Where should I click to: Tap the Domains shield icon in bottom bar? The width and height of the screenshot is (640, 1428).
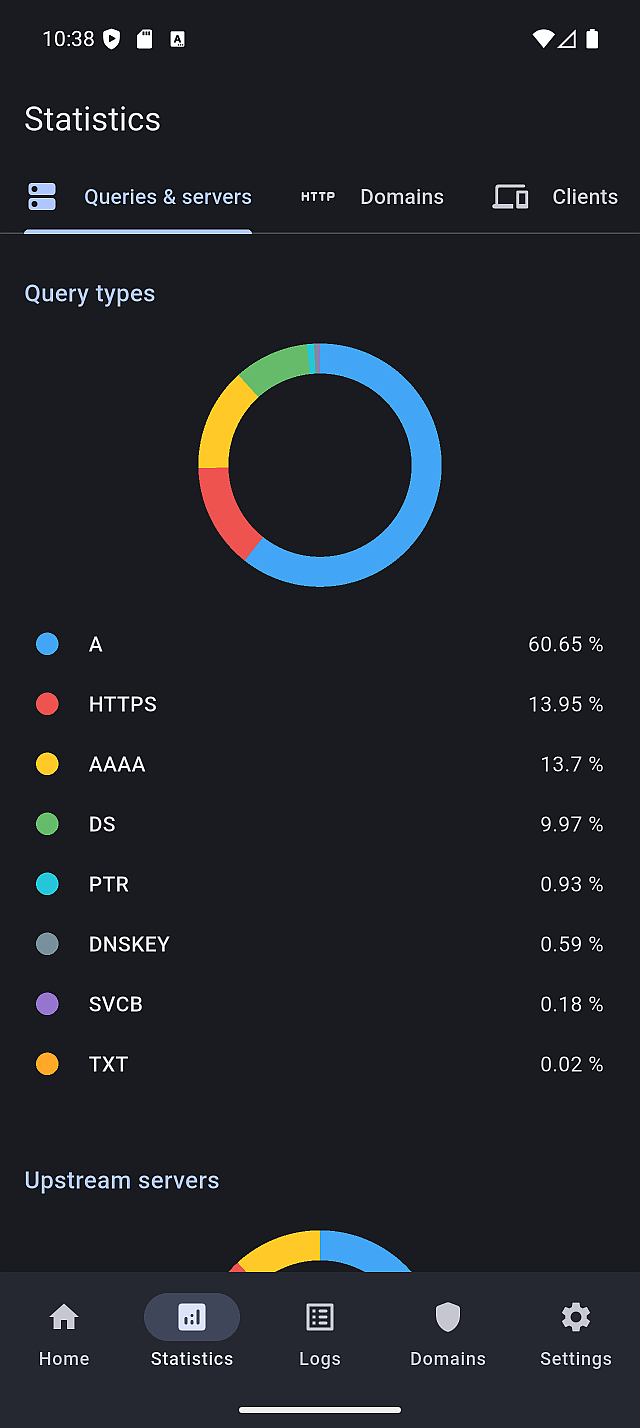pyautogui.click(x=448, y=1317)
